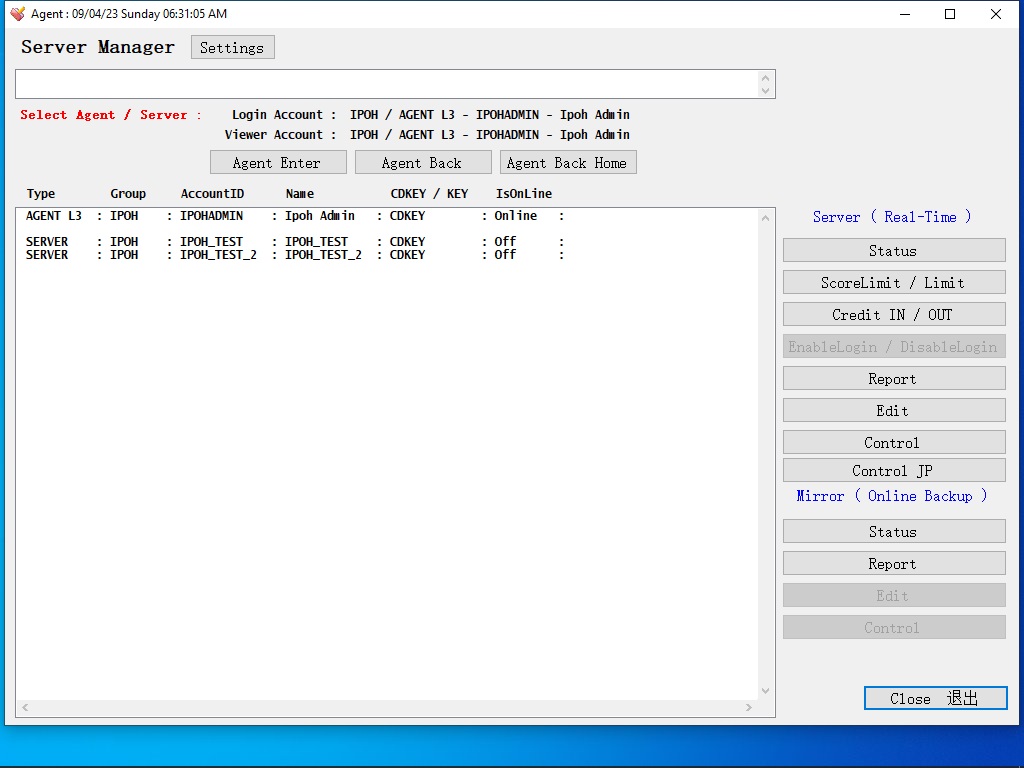Click the Credit IN / OUT button
1024x768 pixels.
[x=893, y=315]
